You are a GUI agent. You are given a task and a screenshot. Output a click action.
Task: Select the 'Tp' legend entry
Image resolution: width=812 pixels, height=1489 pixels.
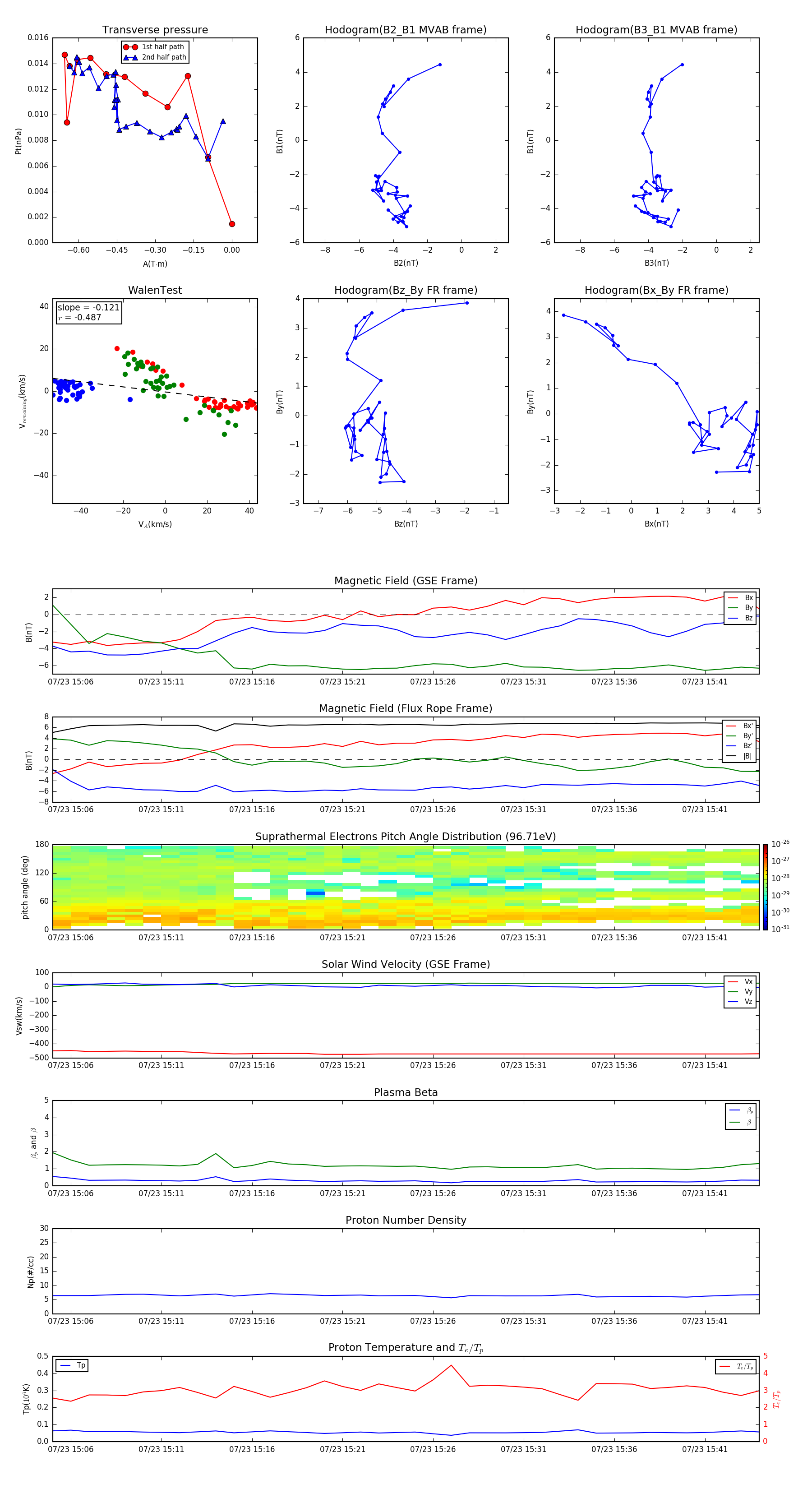click(72, 1365)
